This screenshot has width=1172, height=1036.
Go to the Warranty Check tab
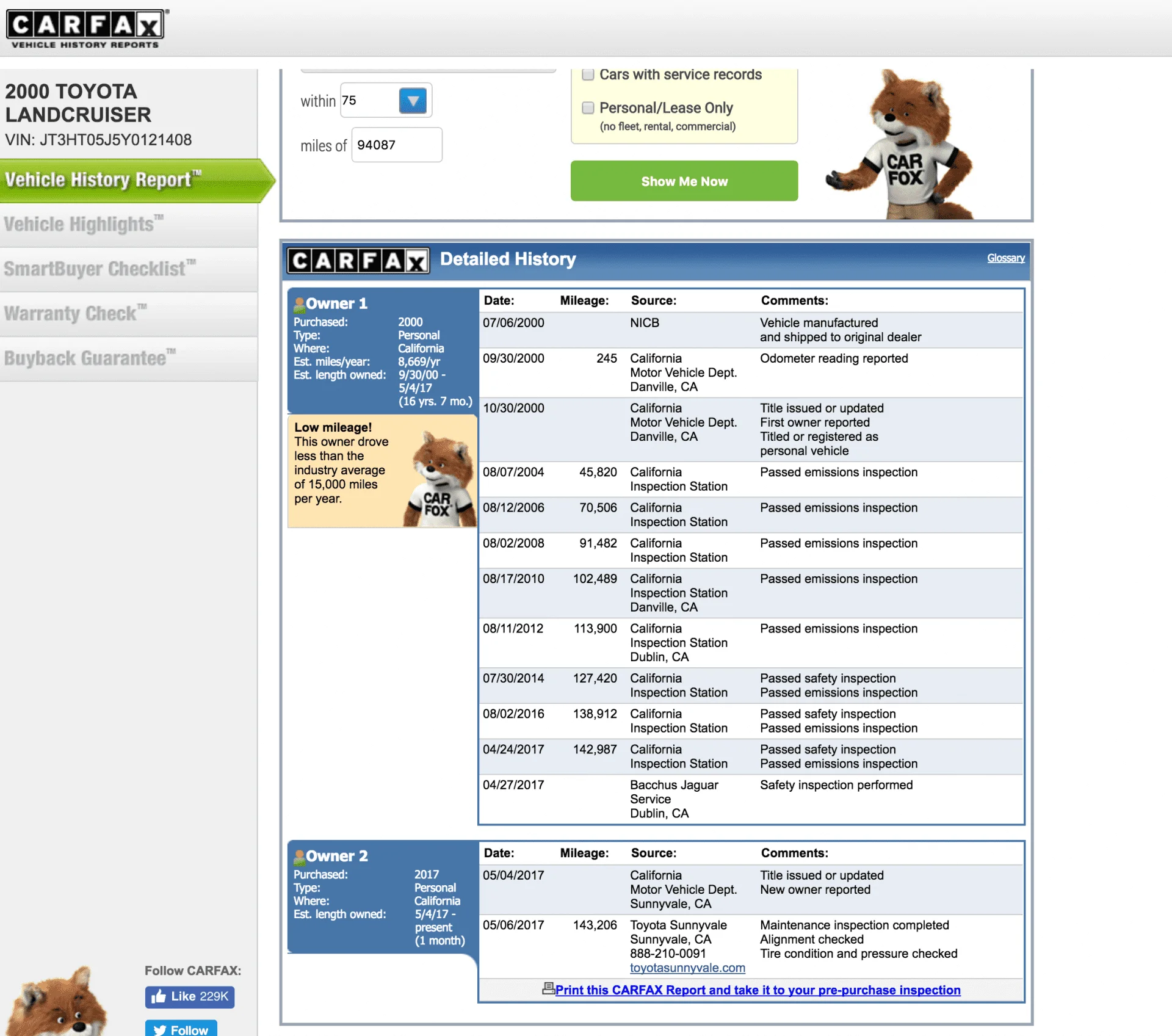pos(129,314)
